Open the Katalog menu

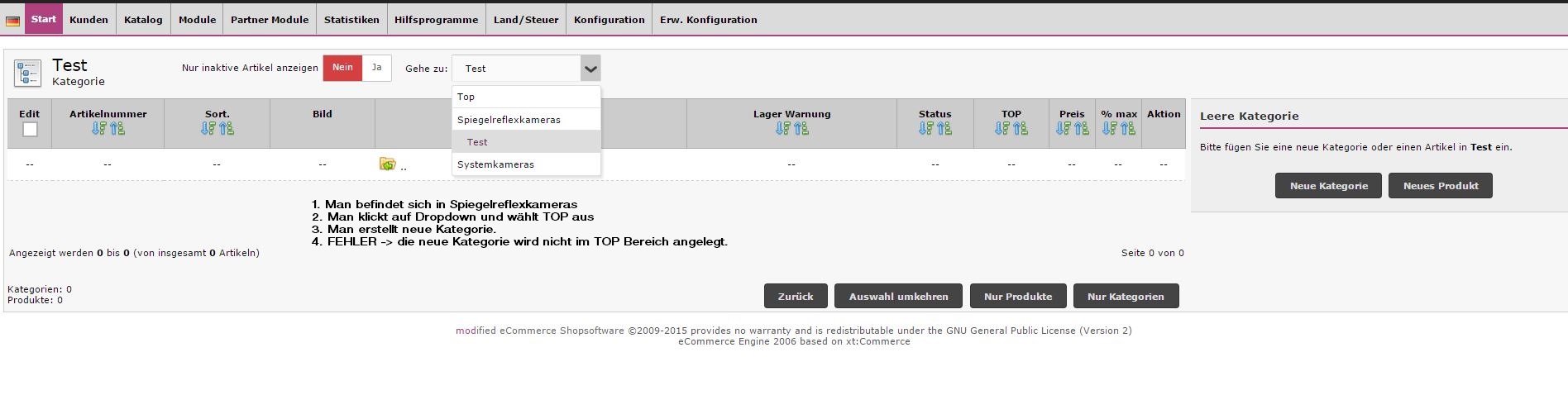point(143,20)
